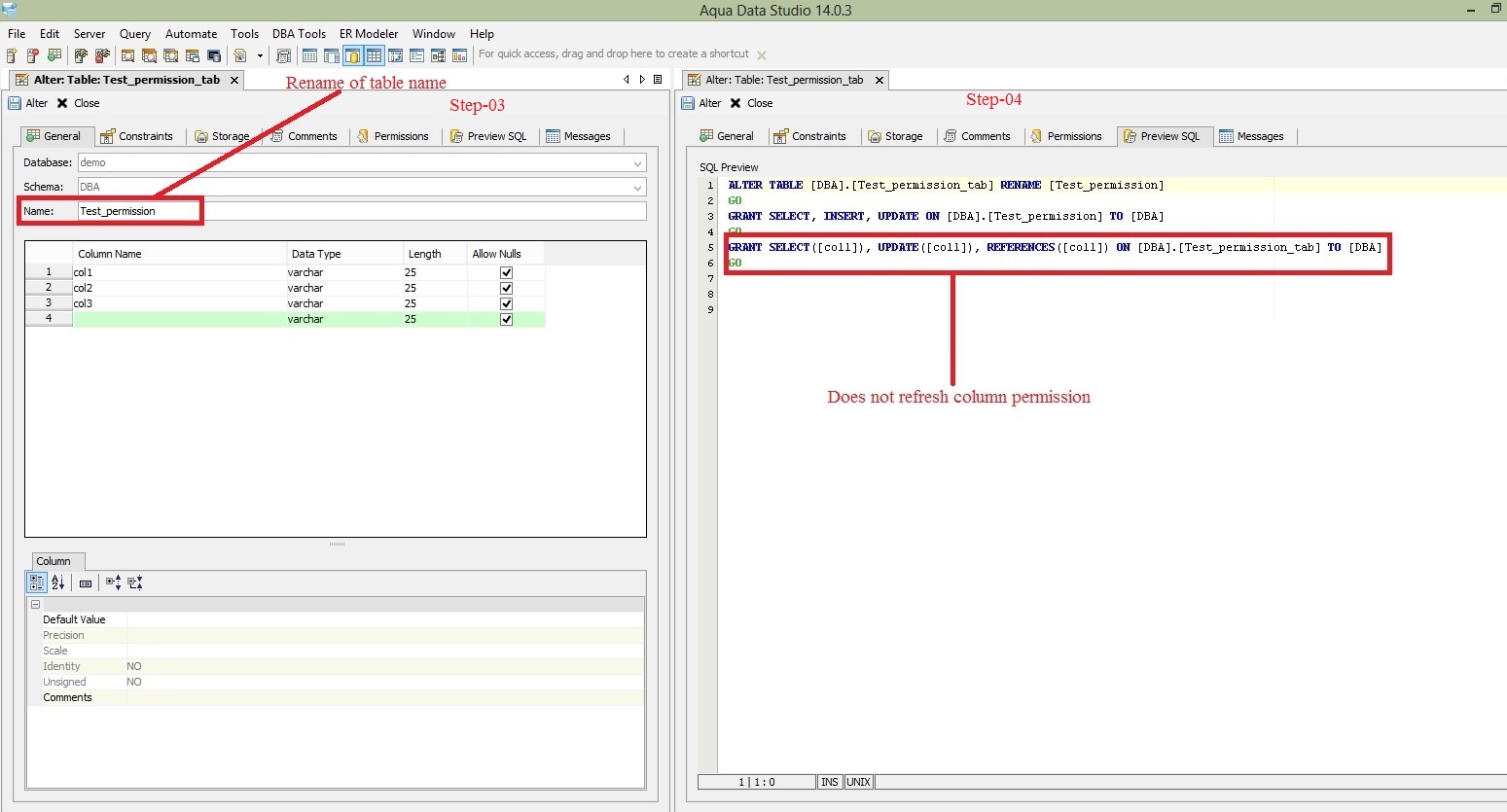Screen dimensions: 1507x812
Task: Click the darkest window icon before script dropdown
Action: (213, 55)
